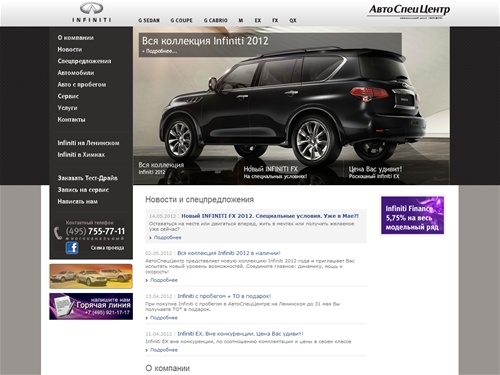Click 'Подробнее' under 02.05.2012 news

[x=164, y=280]
